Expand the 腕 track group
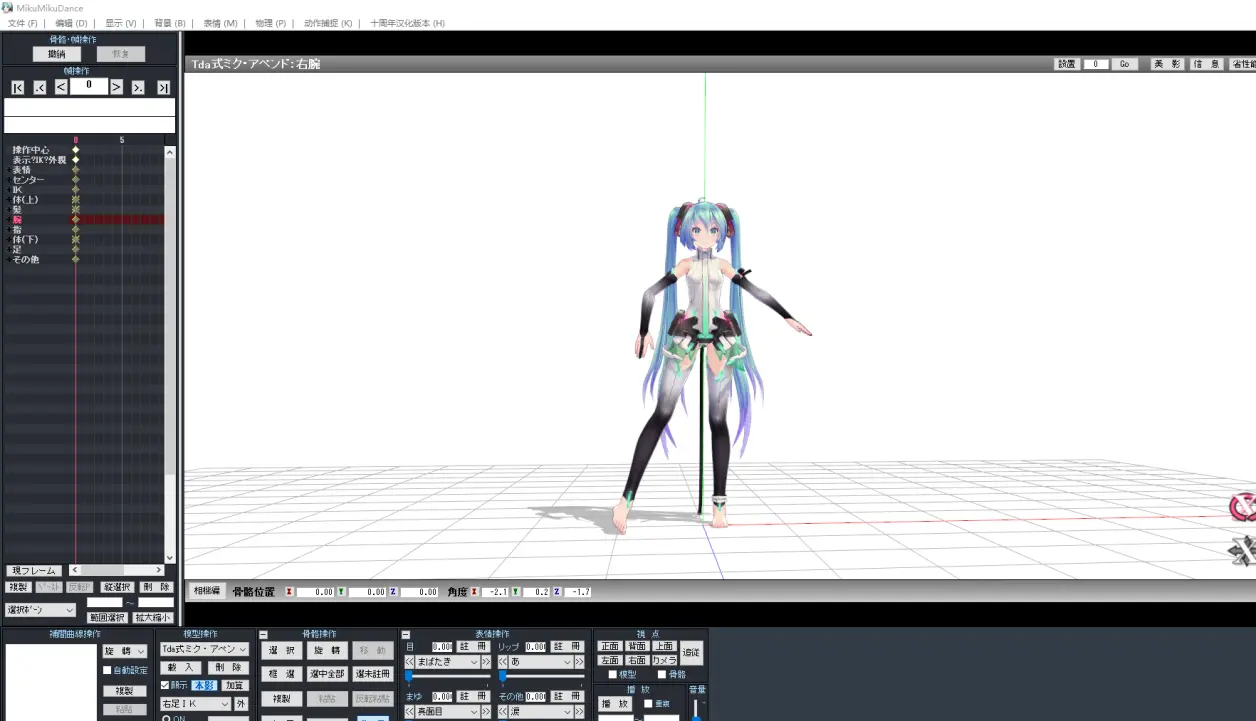 (x=9, y=220)
